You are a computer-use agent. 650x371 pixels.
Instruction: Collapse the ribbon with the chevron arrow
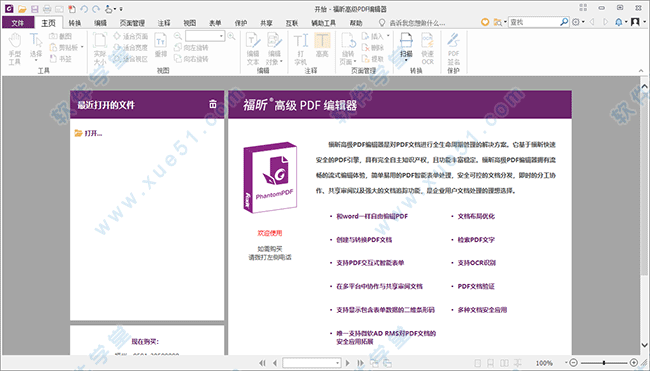(641, 71)
